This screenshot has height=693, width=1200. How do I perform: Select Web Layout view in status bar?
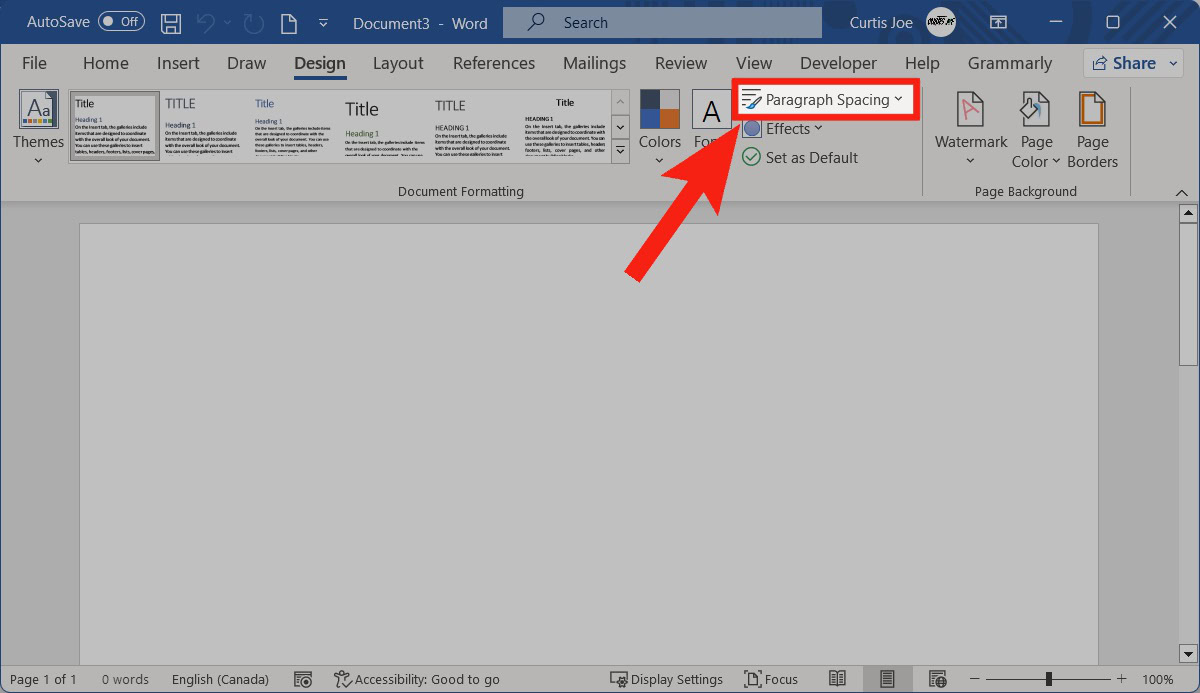(937, 679)
